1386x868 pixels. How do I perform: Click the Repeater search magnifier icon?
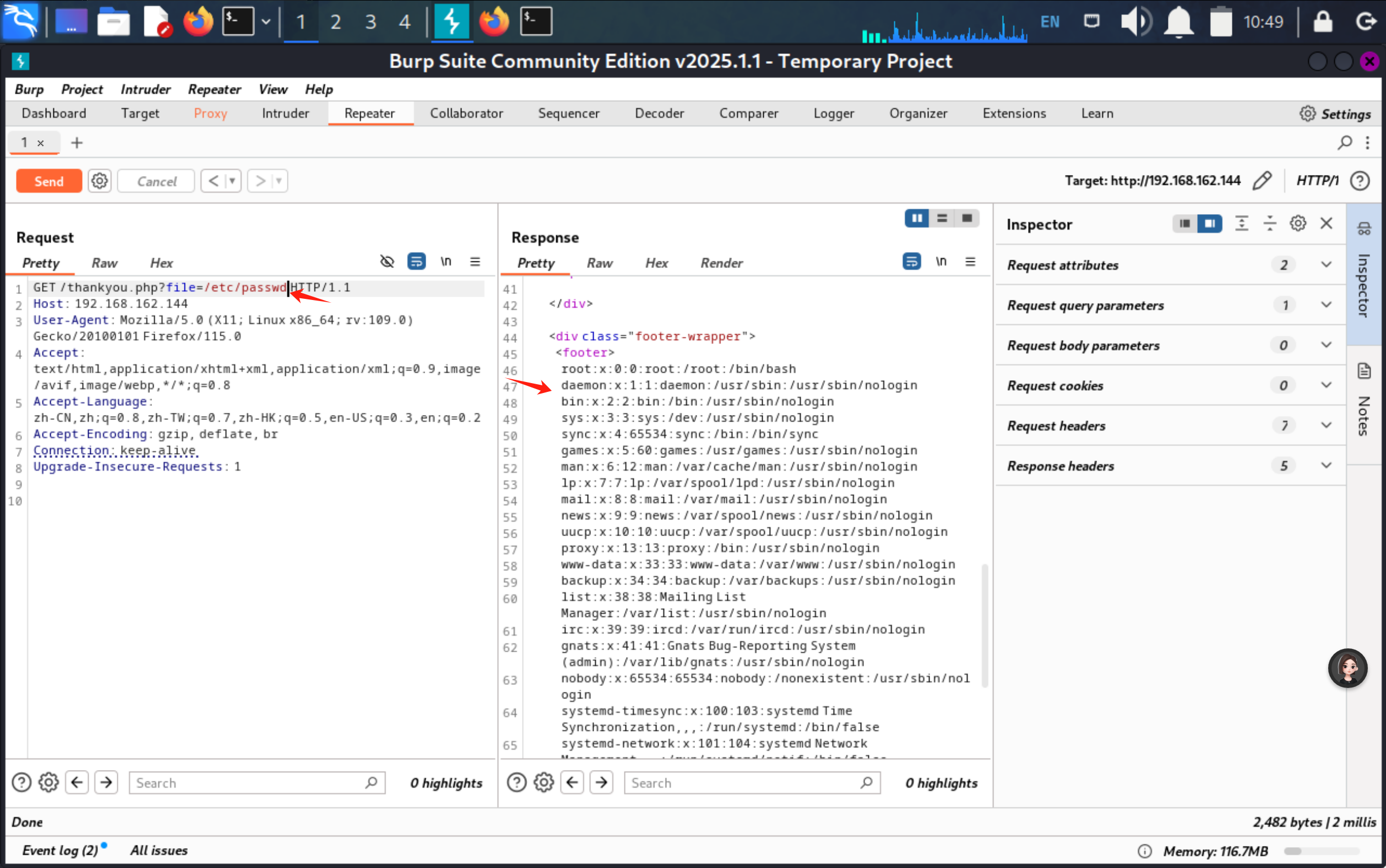tap(1344, 143)
